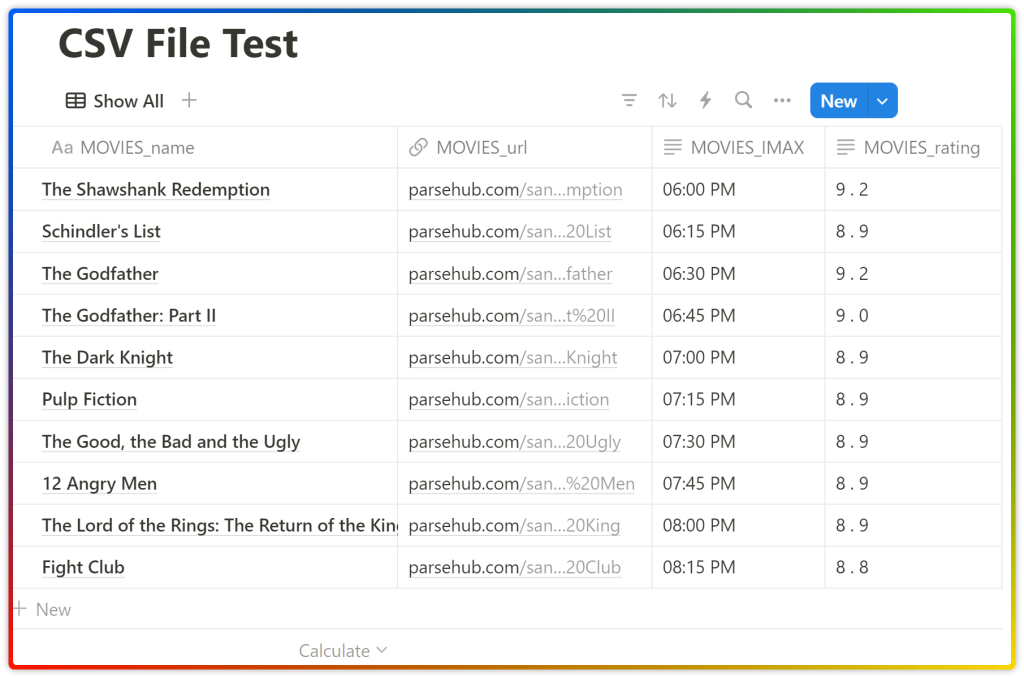Click the search magnifier icon
The height and width of the screenshot is (678, 1024).
pyautogui.click(x=743, y=101)
